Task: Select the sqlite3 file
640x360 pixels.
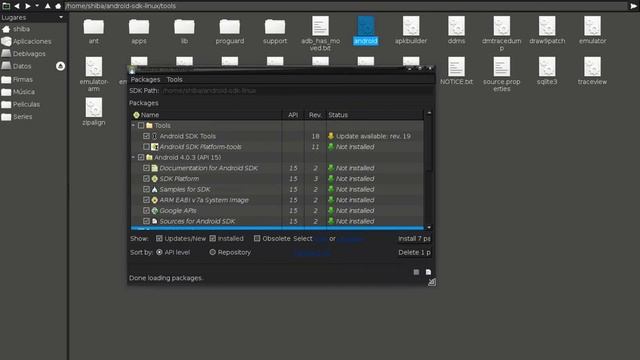Action: (547, 71)
